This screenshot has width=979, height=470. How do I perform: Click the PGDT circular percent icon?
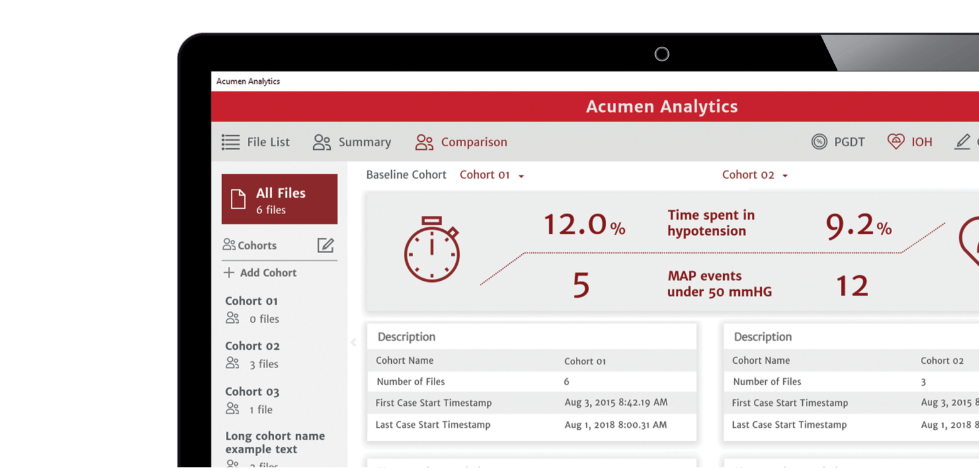tap(819, 142)
